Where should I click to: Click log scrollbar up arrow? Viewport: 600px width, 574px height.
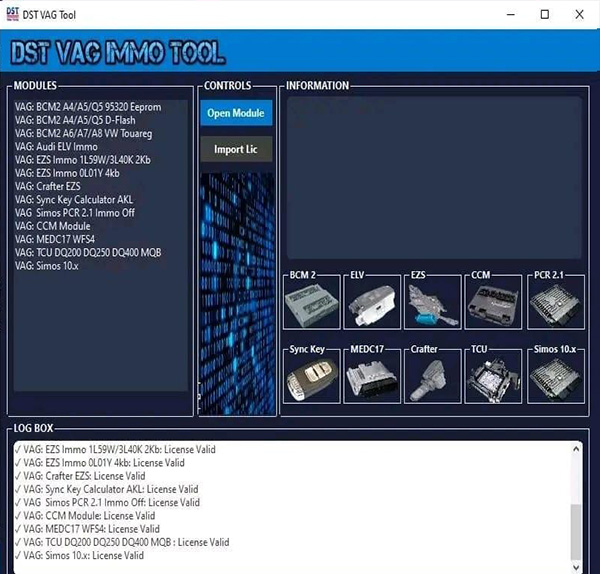pos(576,449)
